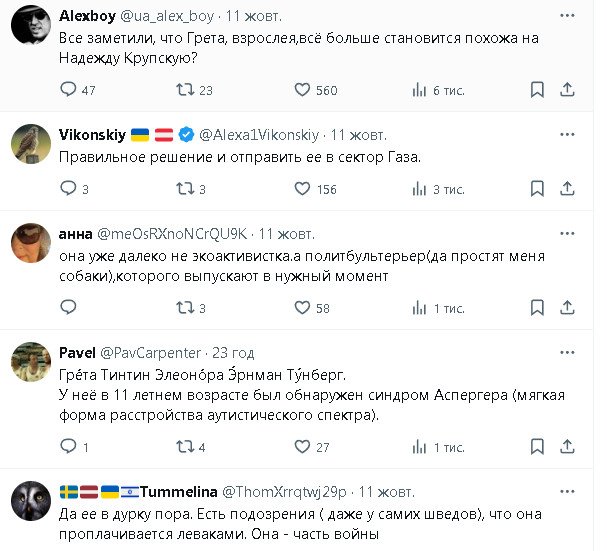The height and width of the screenshot is (551, 607).
Task: Share Alexboy's tweet
Action: (567, 91)
